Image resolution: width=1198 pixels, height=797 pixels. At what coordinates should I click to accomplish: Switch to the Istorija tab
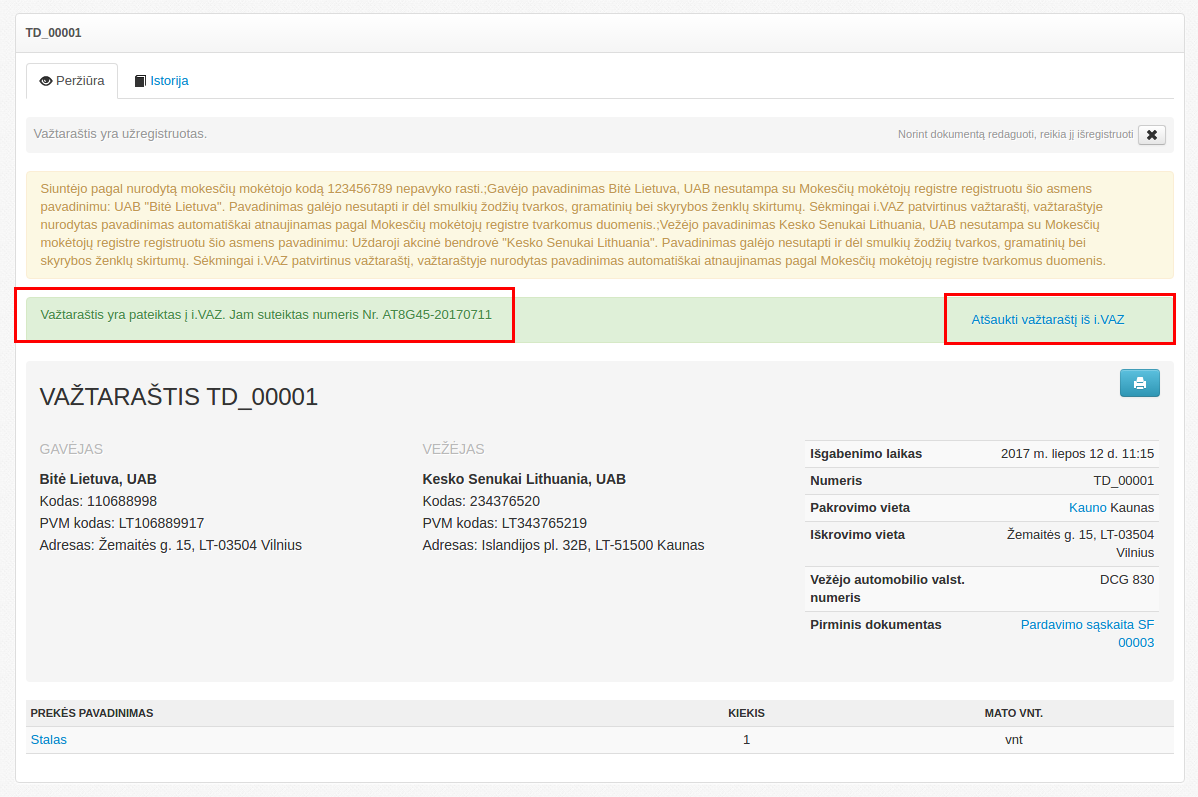pos(168,81)
